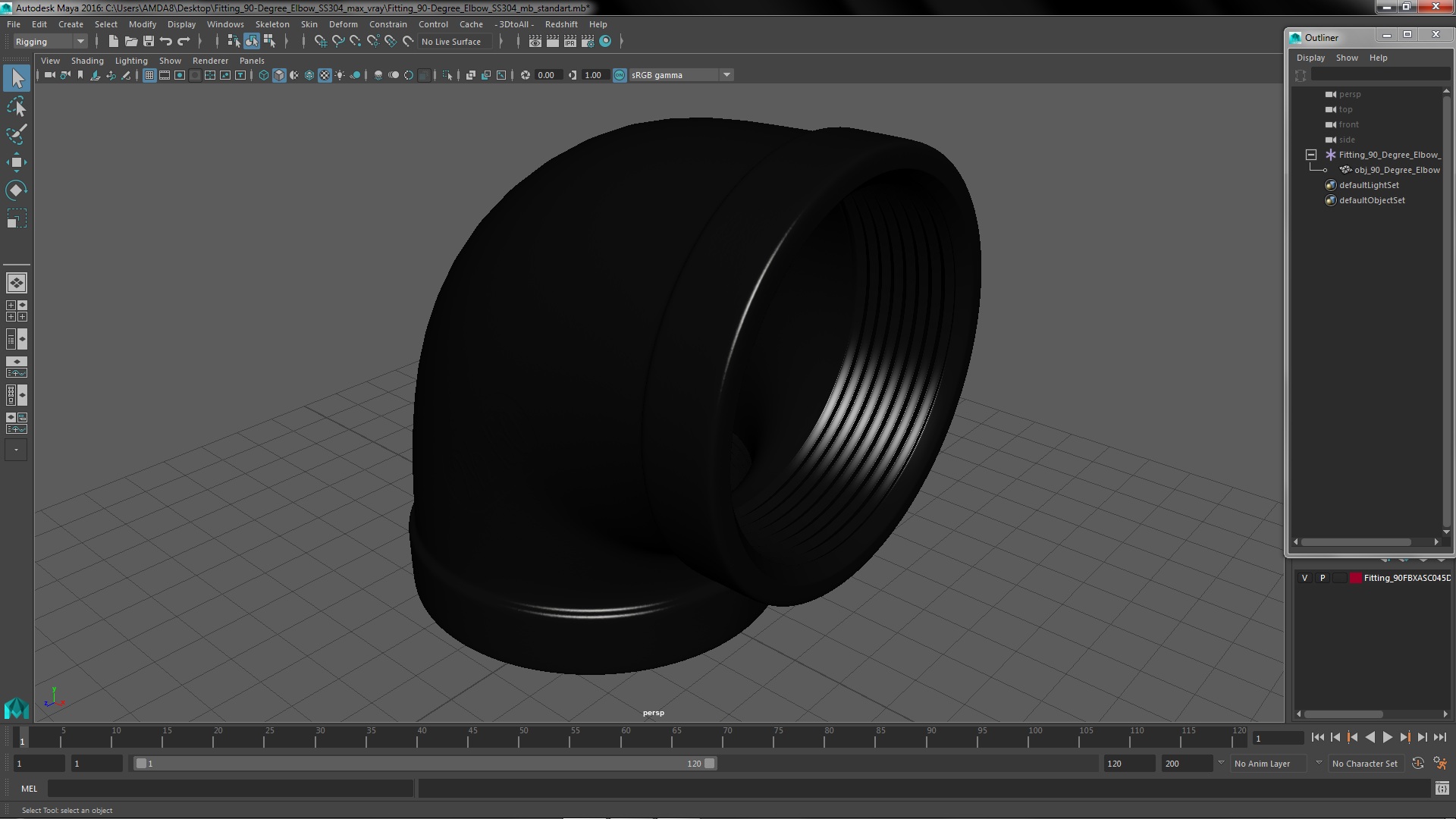Play animation forwards

coord(1387,737)
